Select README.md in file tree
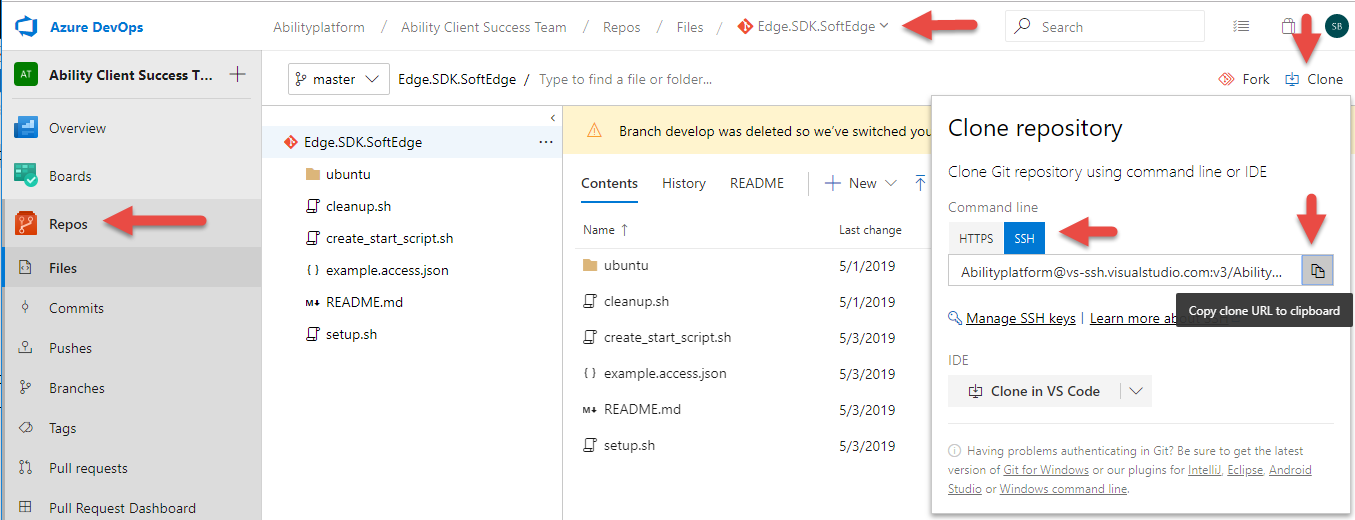 point(364,302)
